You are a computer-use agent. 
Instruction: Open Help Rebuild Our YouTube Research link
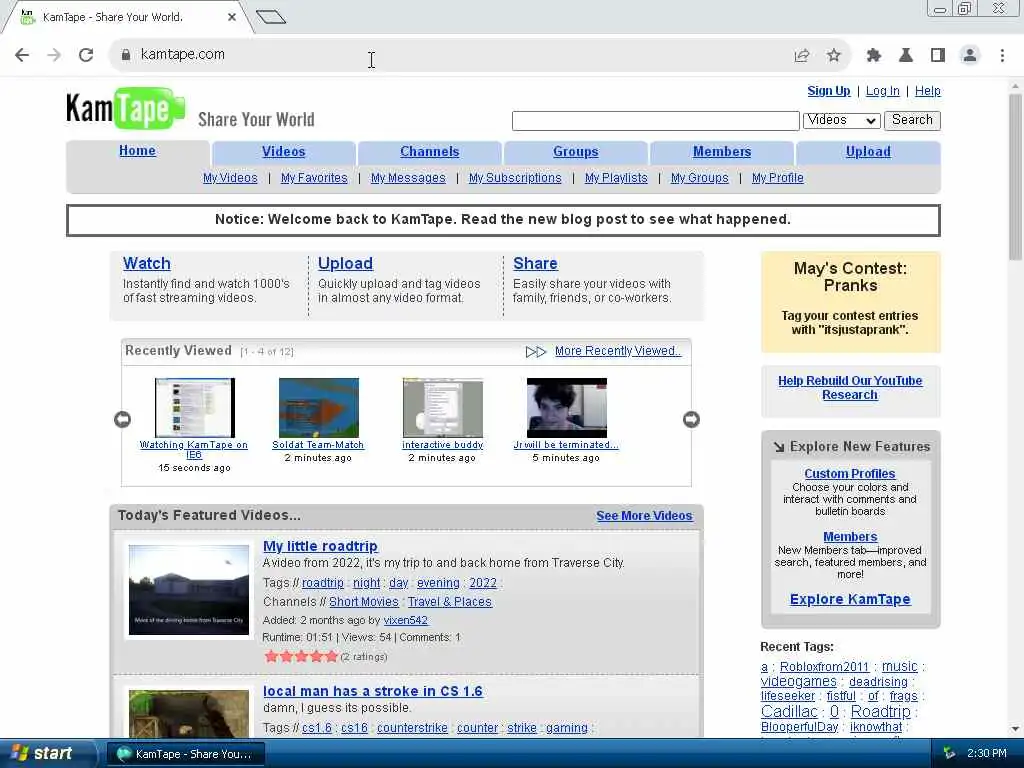point(850,387)
